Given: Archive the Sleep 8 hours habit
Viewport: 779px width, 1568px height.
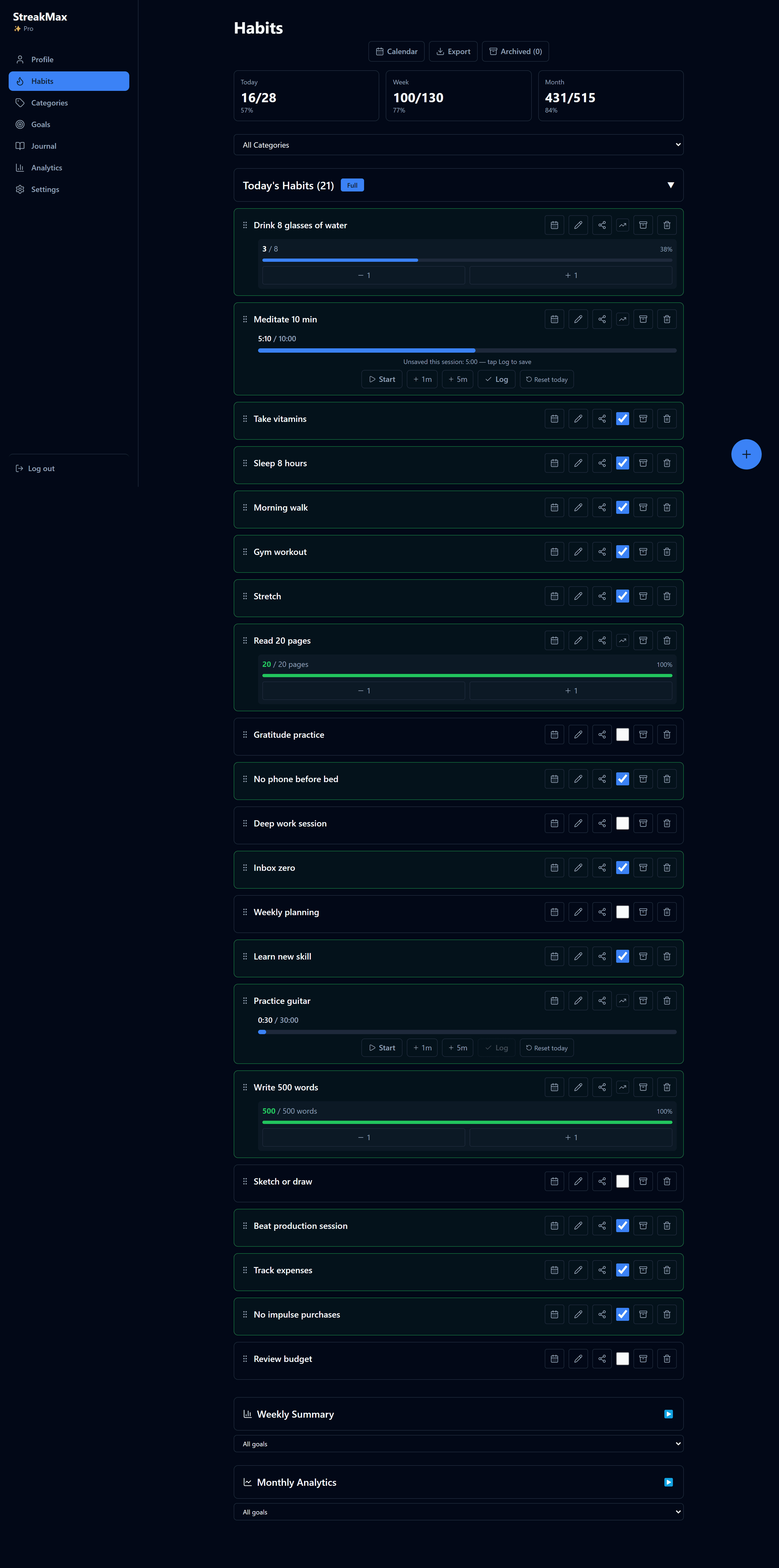Looking at the screenshot, I should point(643,463).
